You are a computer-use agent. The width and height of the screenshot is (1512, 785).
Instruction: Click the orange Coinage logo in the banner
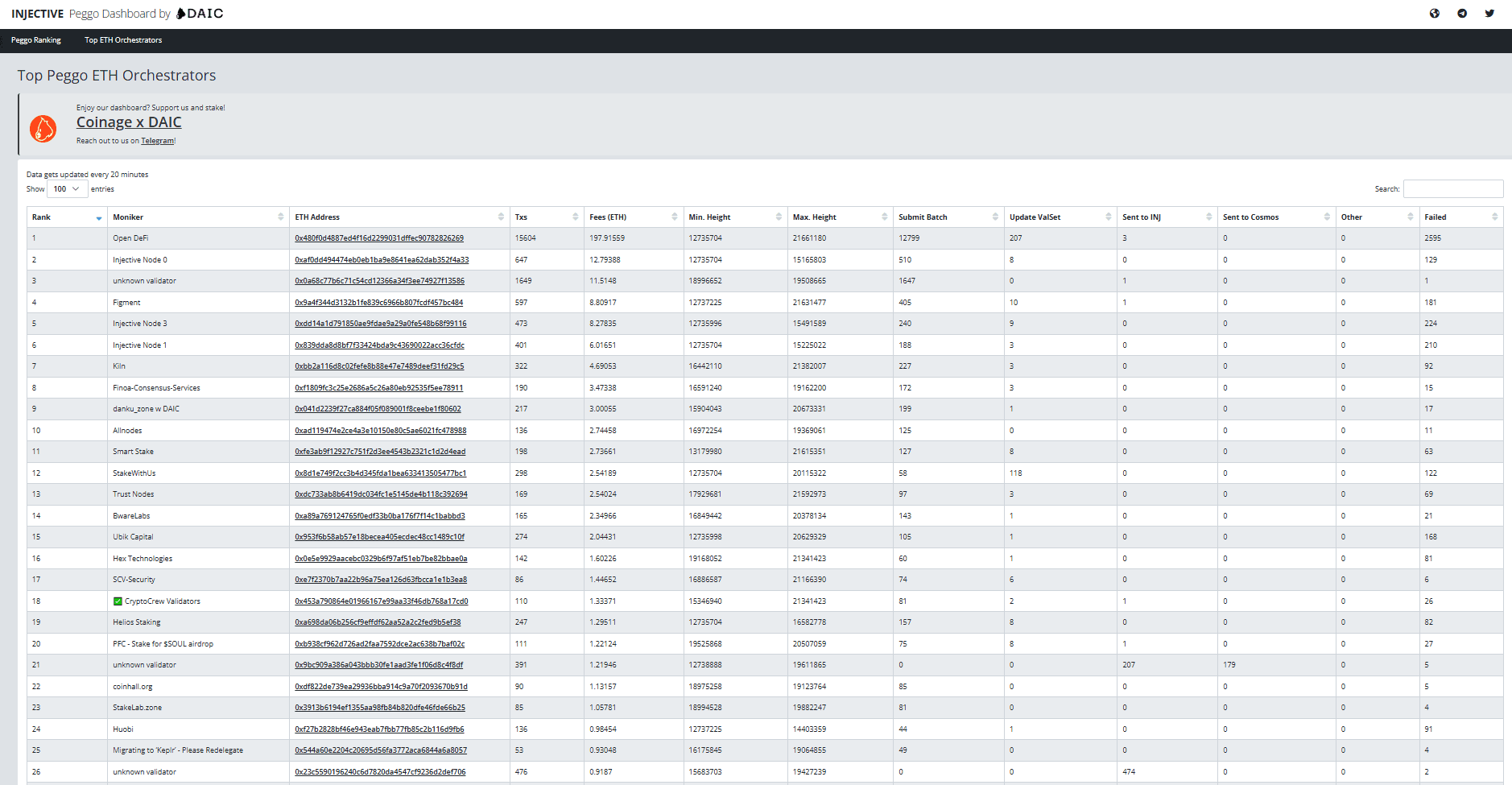(43, 128)
